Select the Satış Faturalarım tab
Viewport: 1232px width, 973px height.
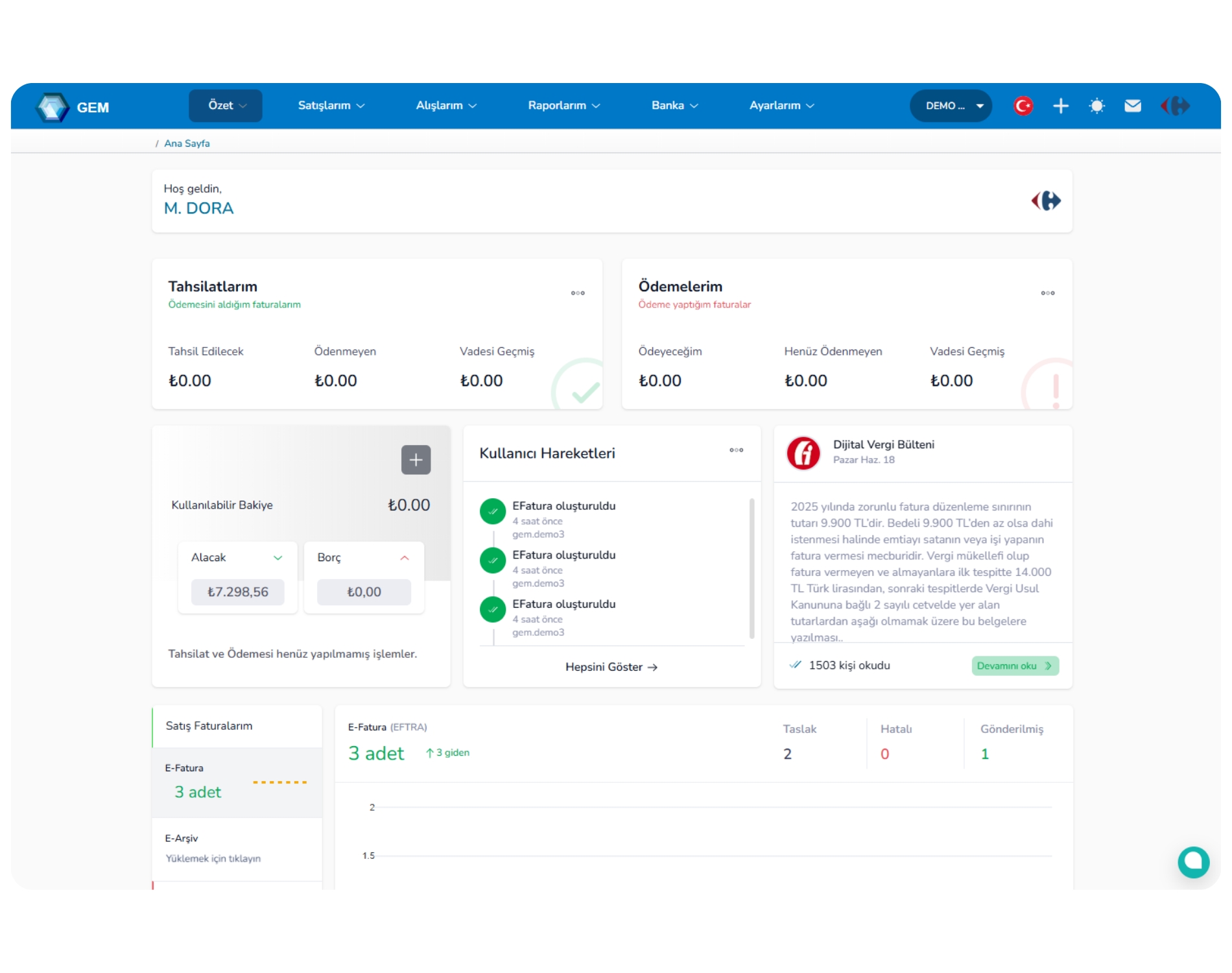pyautogui.click(x=237, y=726)
